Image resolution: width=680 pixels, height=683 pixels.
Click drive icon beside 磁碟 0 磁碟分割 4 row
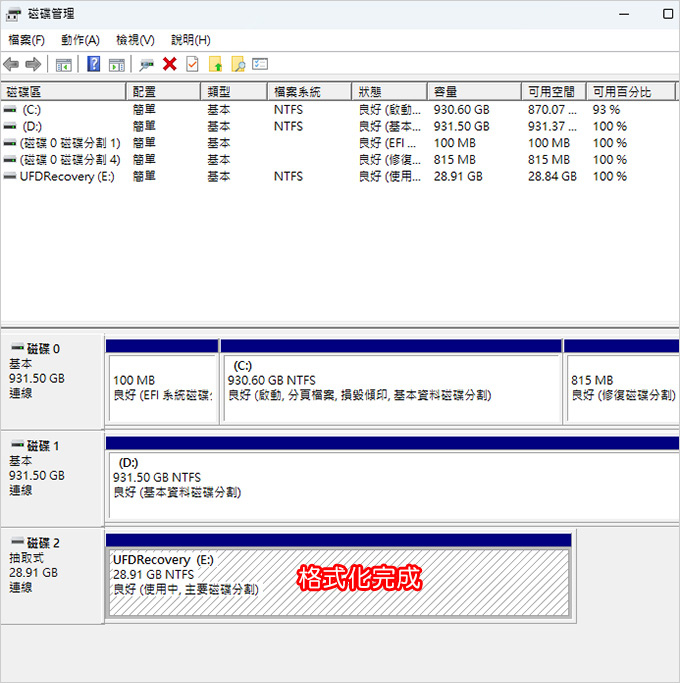(10, 160)
